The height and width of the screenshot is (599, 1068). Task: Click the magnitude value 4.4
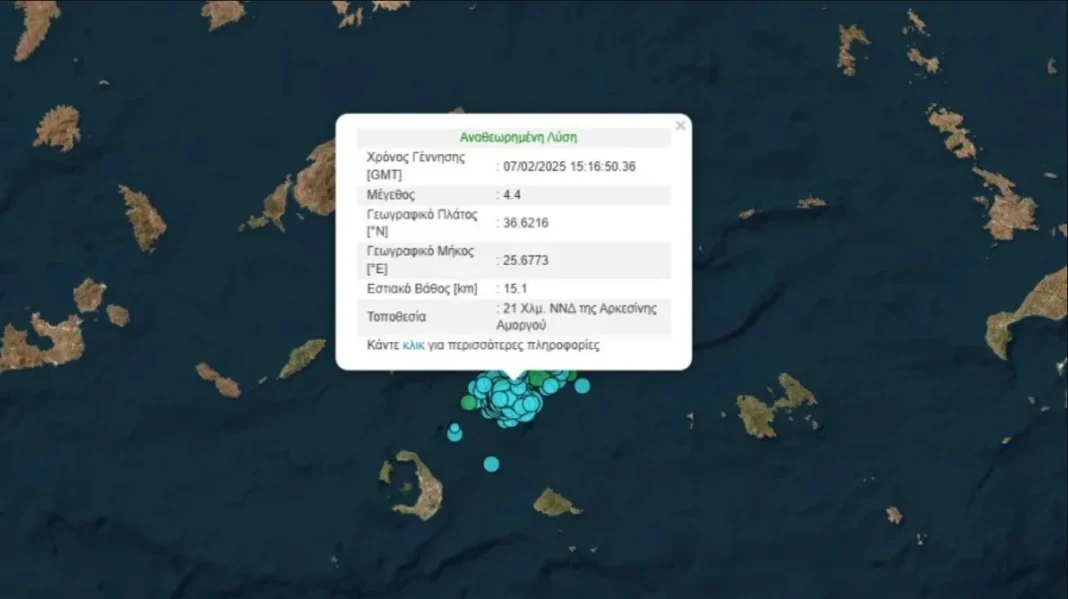tap(508, 195)
